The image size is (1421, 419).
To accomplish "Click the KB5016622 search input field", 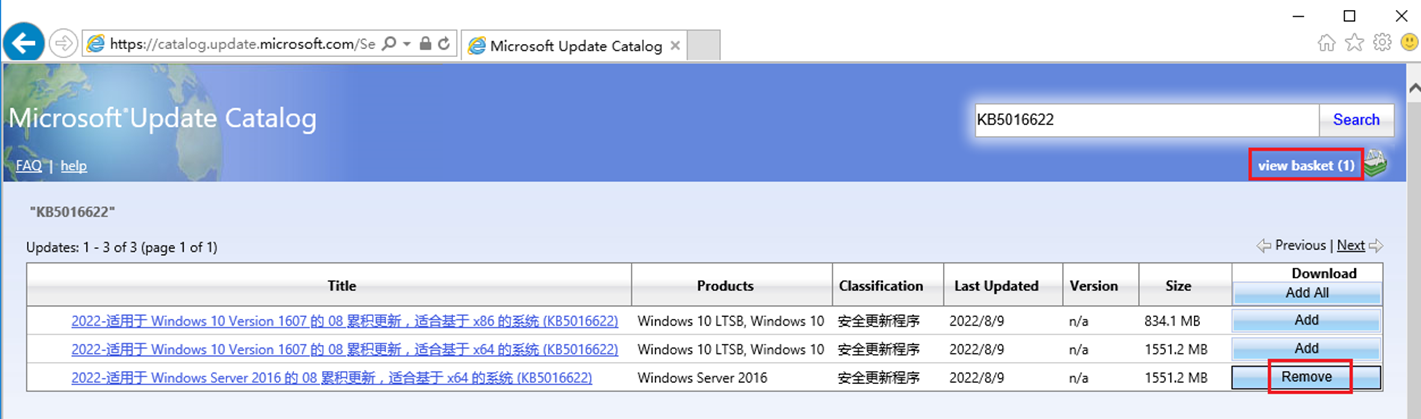I will point(1146,120).
